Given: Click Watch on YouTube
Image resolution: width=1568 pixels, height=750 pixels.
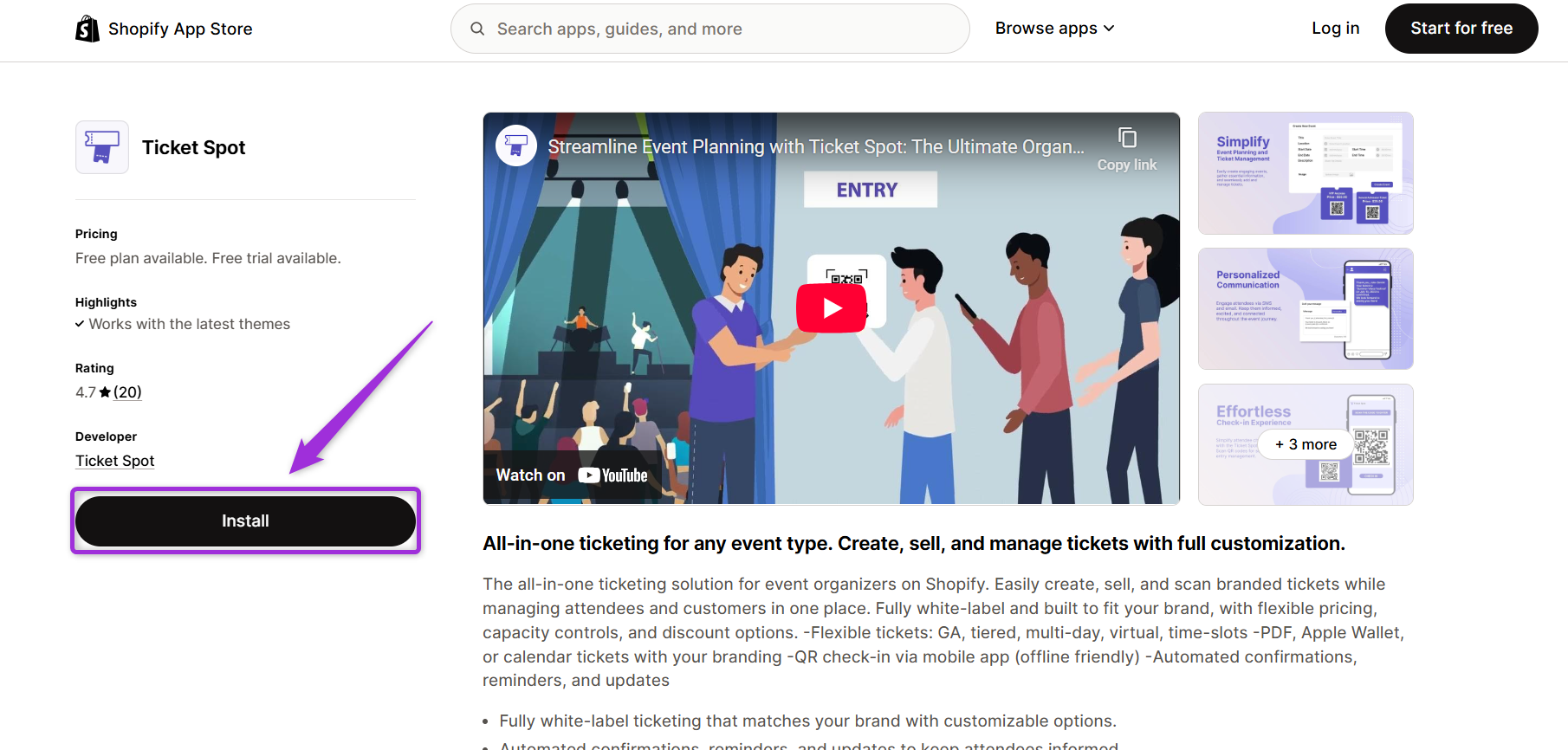Looking at the screenshot, I should (572, 475).
